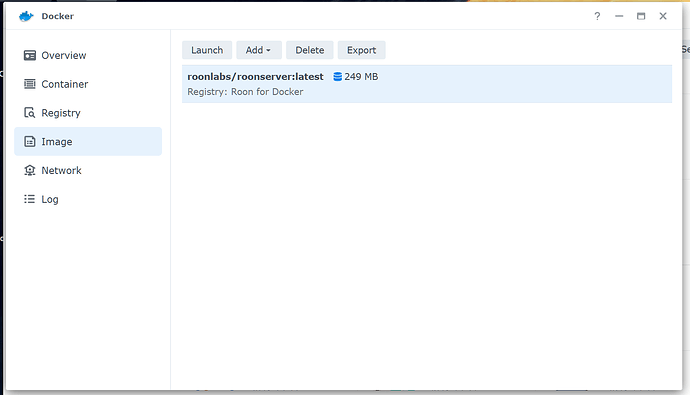The image size is (690, 395).
Task: Click the 249 MB size text
Action: [x=361, y=77]
